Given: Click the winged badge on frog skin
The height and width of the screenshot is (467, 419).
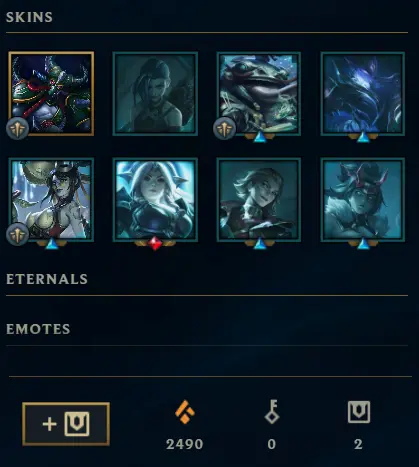Looking at the screenshot, I should coord(224,129).
